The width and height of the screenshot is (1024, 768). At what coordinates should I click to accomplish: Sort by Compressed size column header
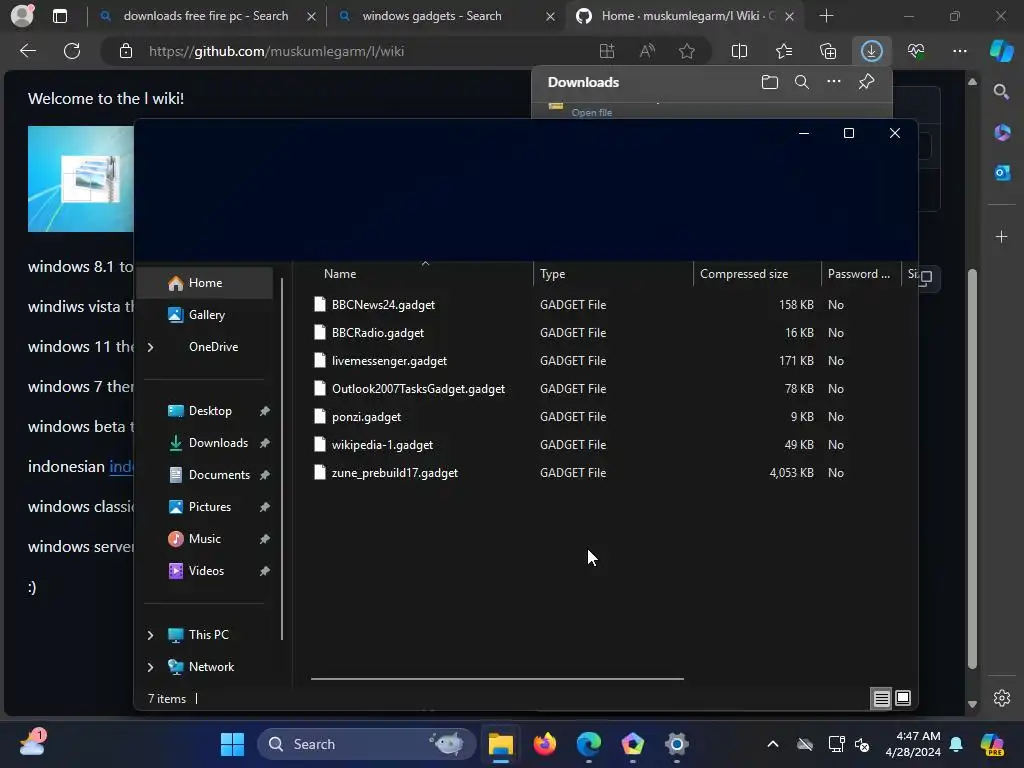click(x=757, y=274)
